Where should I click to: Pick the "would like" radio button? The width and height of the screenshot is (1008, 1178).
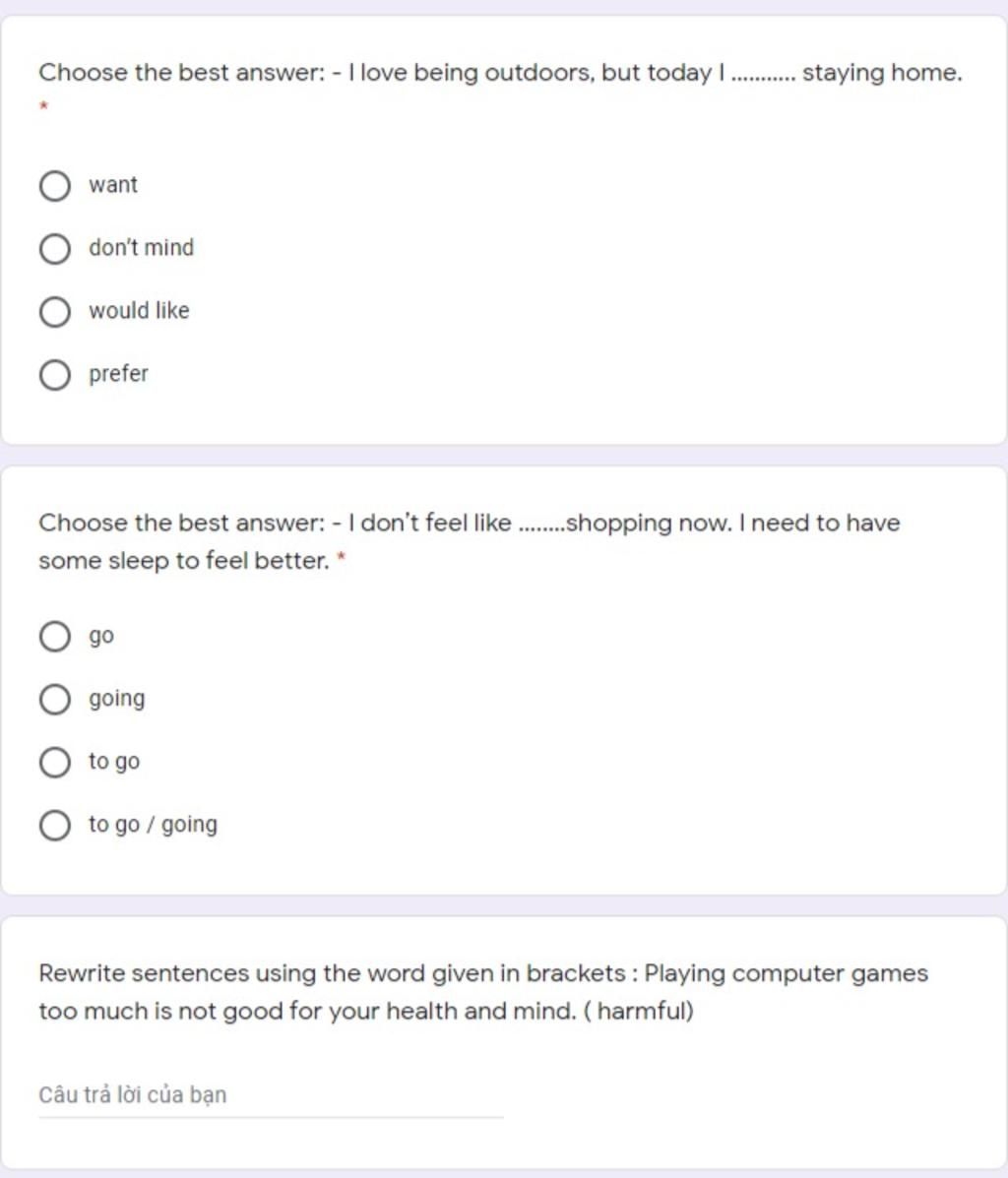pyautogui.click(x=55, y=311)
